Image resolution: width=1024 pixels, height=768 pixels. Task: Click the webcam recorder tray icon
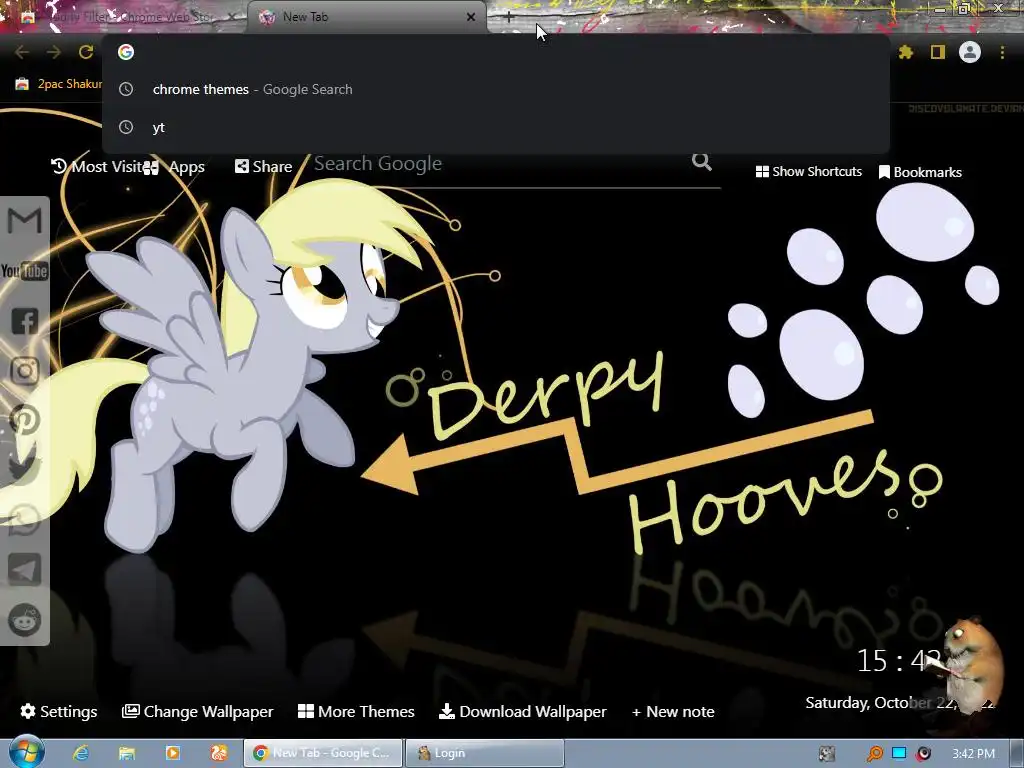point(923,754)
